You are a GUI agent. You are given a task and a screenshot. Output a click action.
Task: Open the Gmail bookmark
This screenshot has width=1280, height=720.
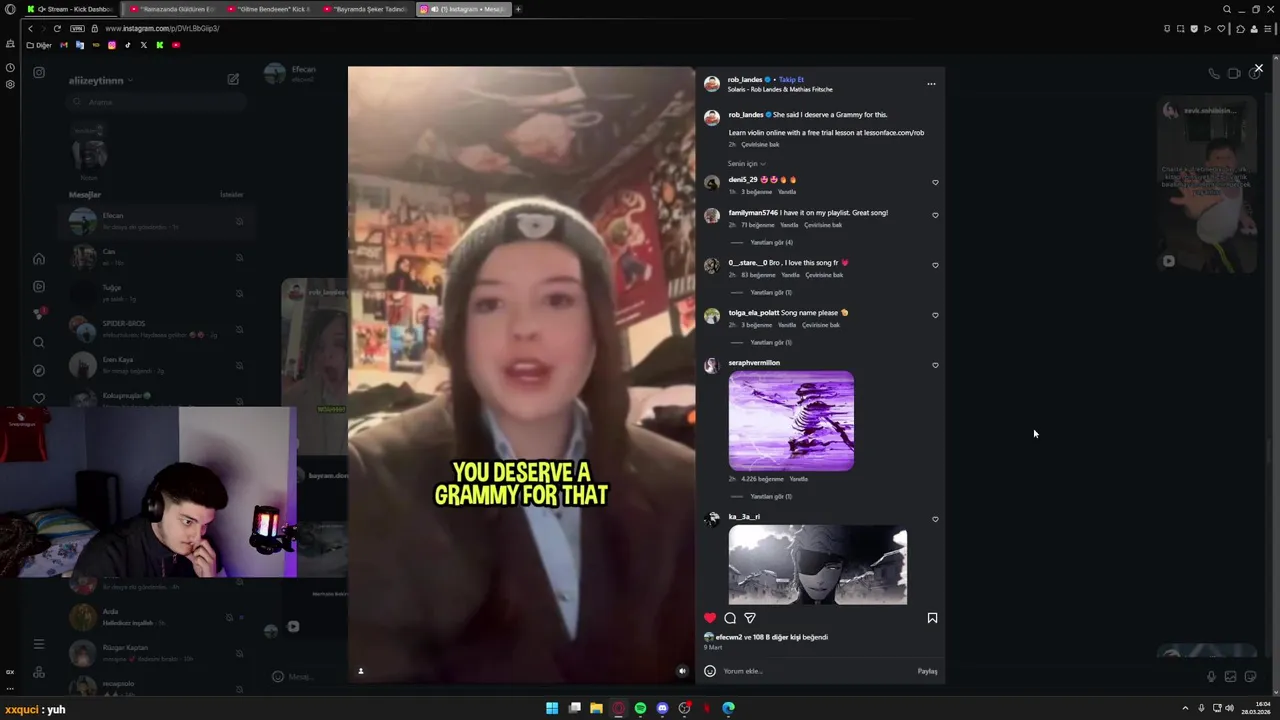(x=64, y=45)
